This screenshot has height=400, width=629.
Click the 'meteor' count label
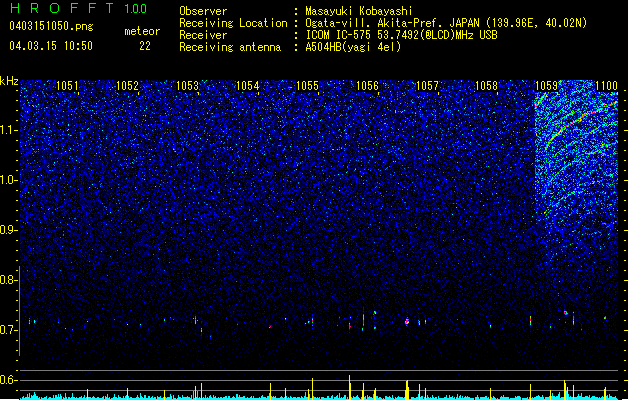click(142, 31)
